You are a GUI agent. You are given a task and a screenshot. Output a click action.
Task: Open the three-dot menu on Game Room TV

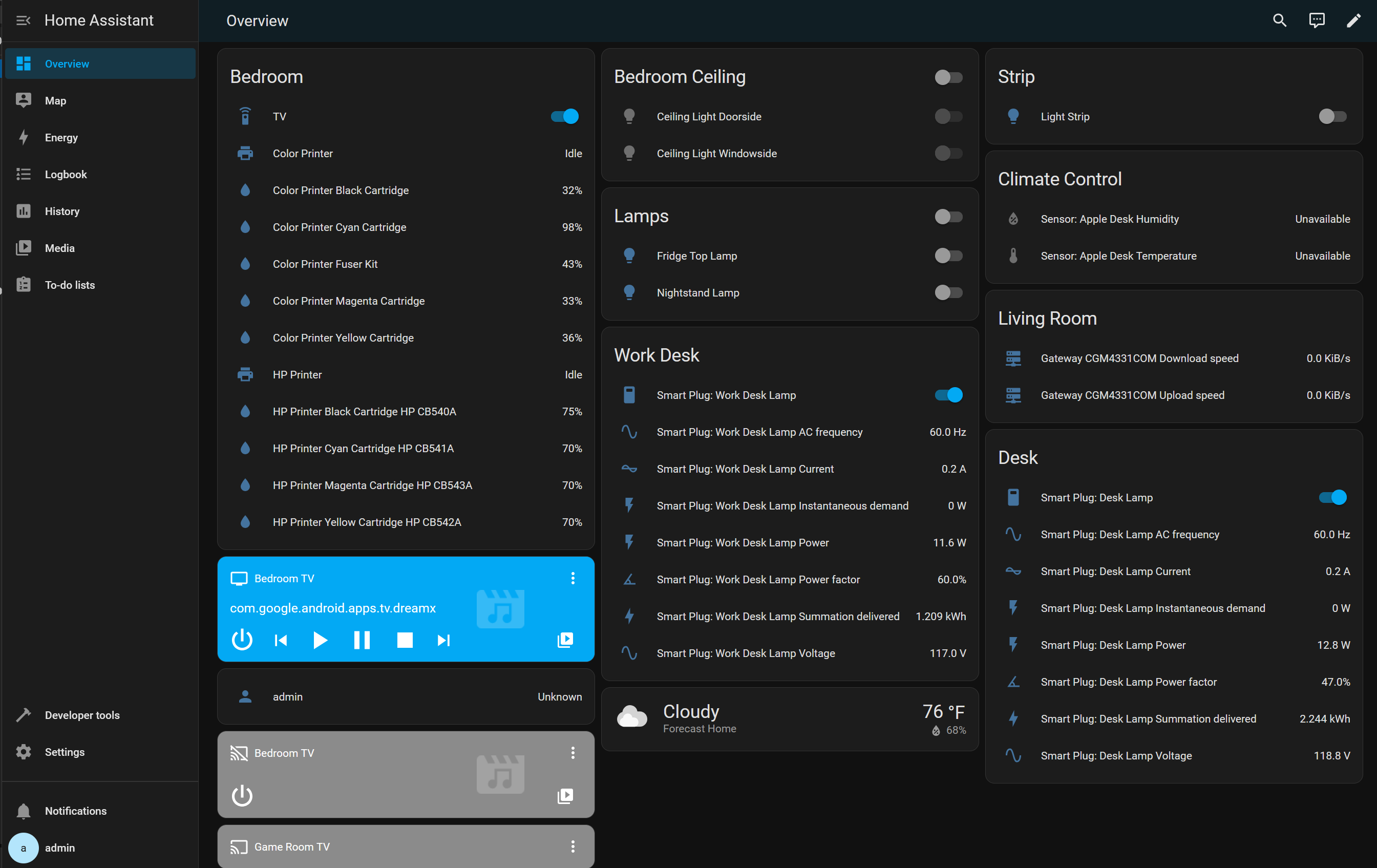pyautogui.click(x=573, y=846)
